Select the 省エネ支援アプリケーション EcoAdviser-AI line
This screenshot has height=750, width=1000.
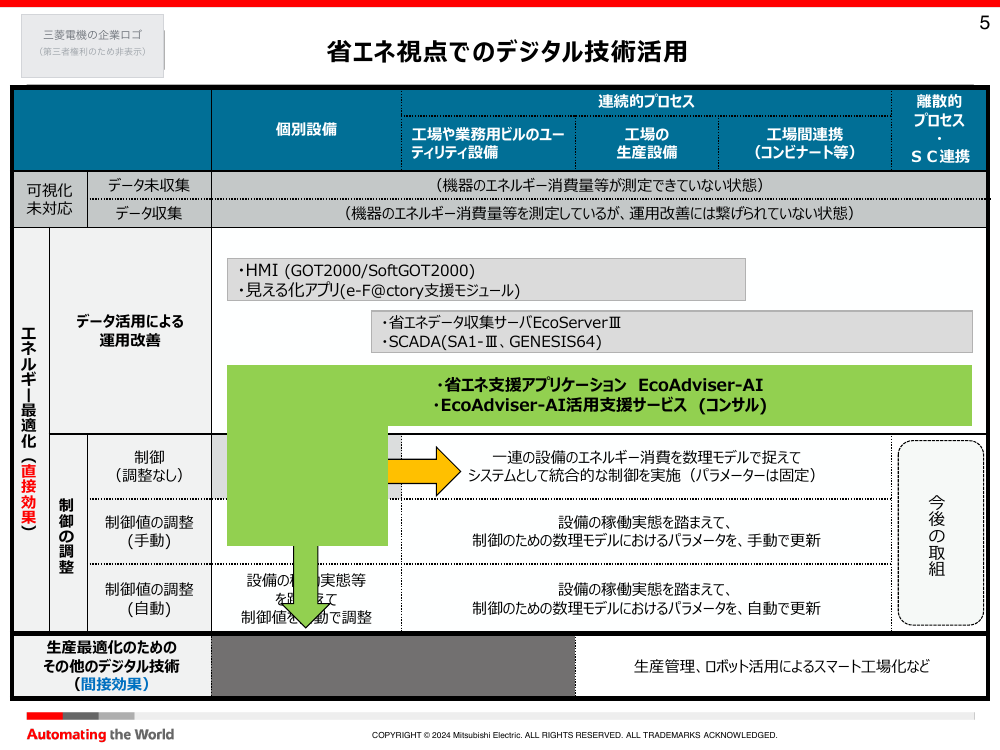pos(599,385)
